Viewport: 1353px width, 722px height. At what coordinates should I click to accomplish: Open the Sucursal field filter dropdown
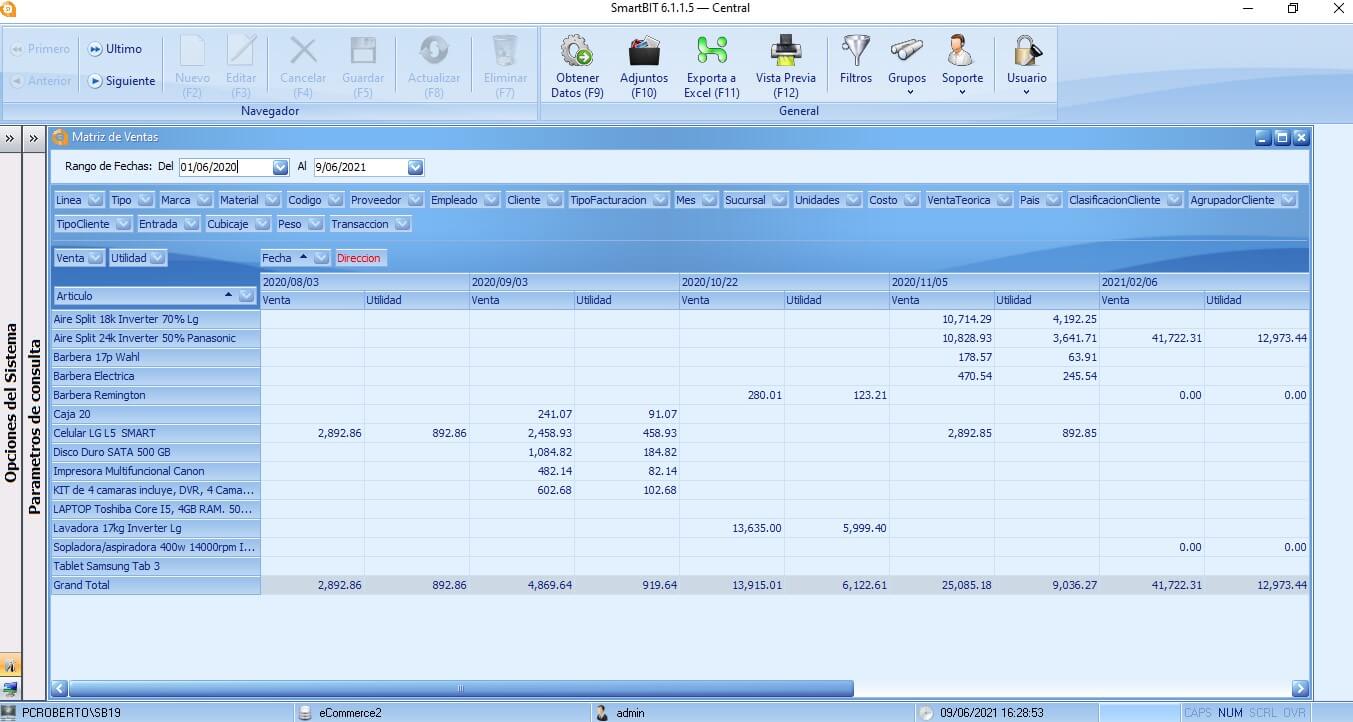click(778, 200)
